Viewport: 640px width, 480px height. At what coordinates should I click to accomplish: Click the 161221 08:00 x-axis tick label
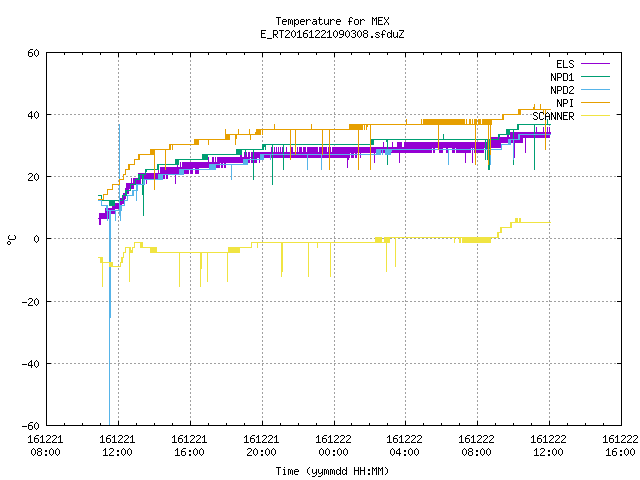click(45, 446)
